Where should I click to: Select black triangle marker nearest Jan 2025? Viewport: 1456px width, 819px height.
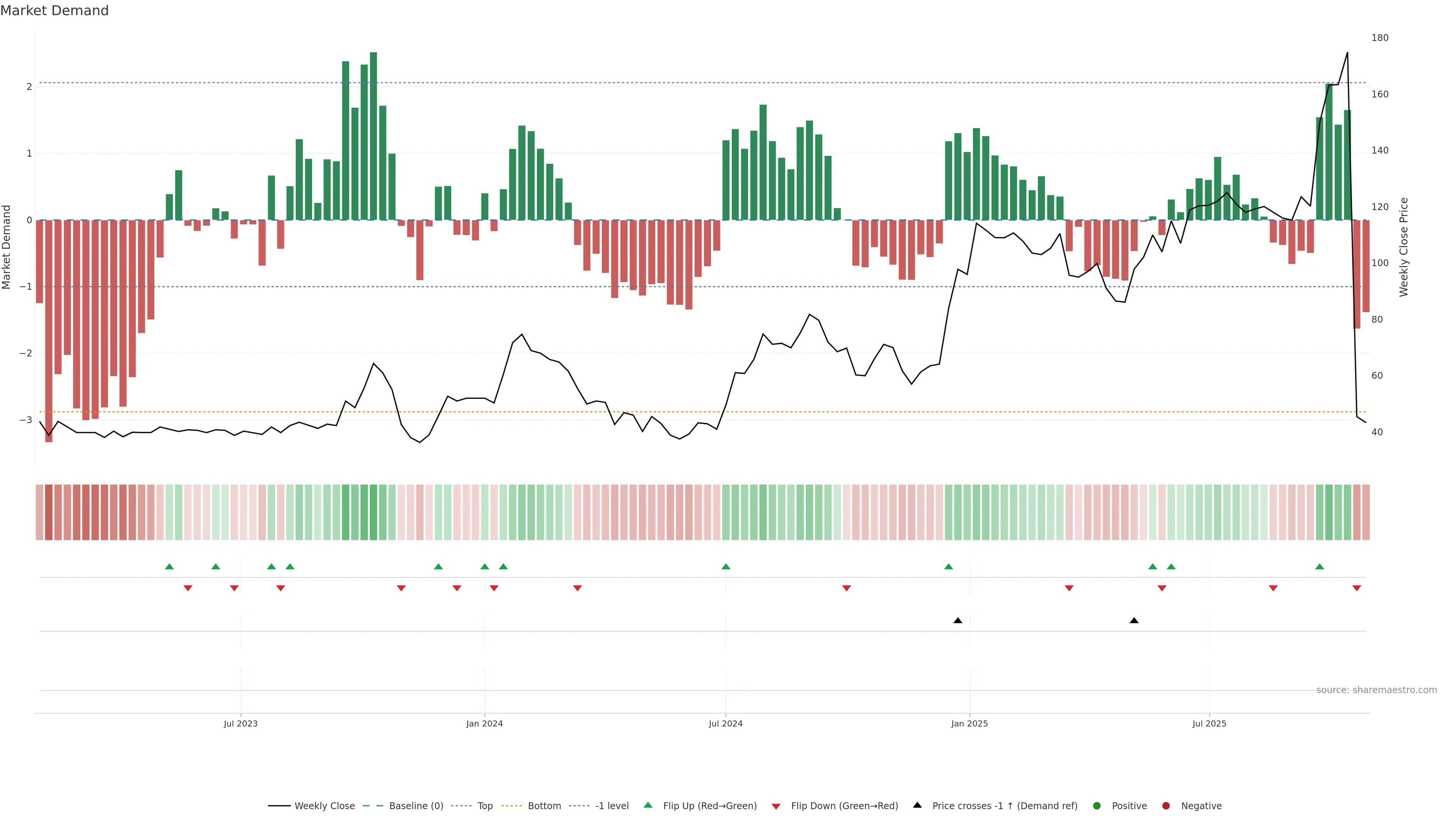(x=957, y=621)
